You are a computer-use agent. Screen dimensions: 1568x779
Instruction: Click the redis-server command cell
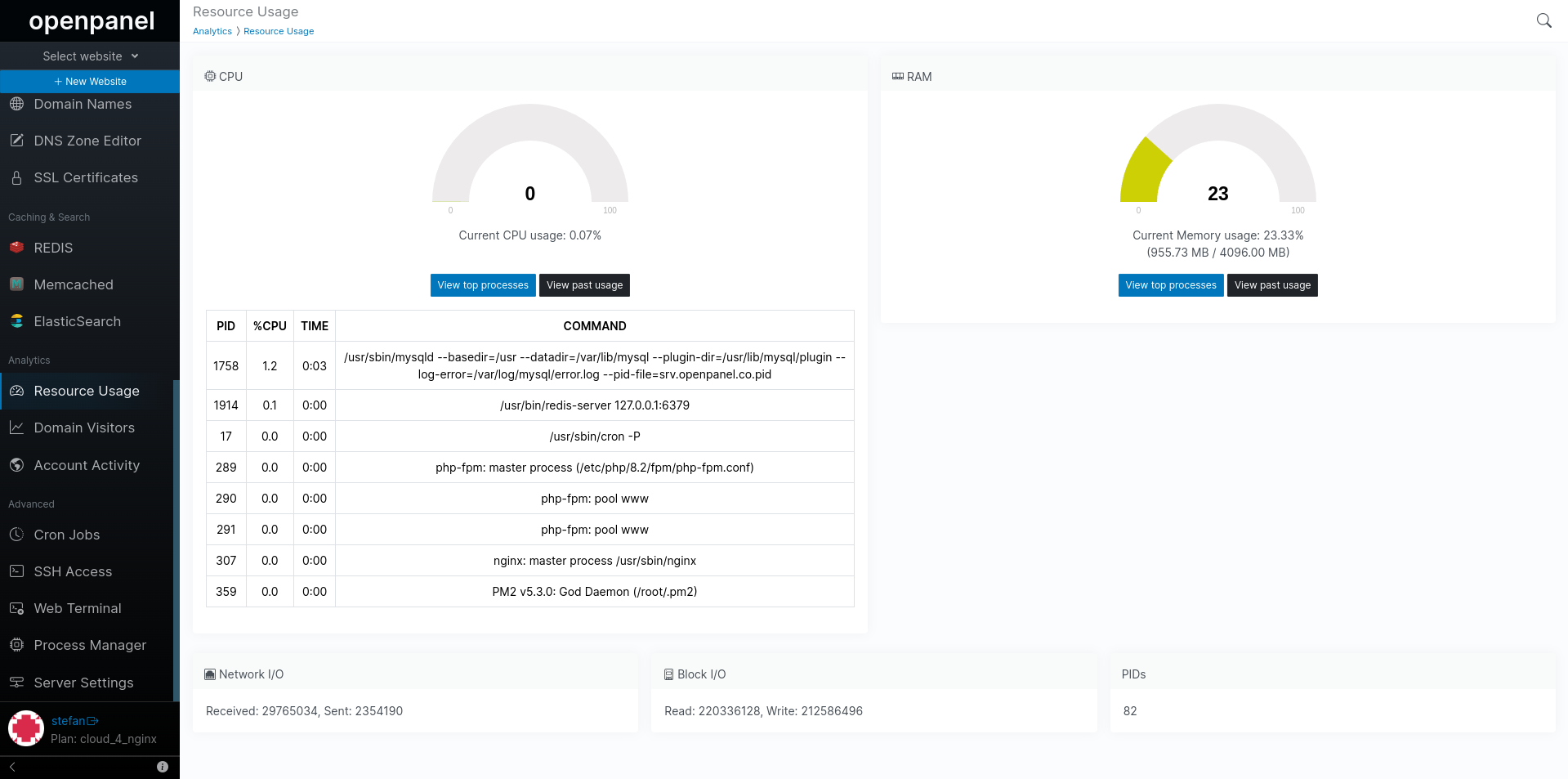click(x=595, y=405)
